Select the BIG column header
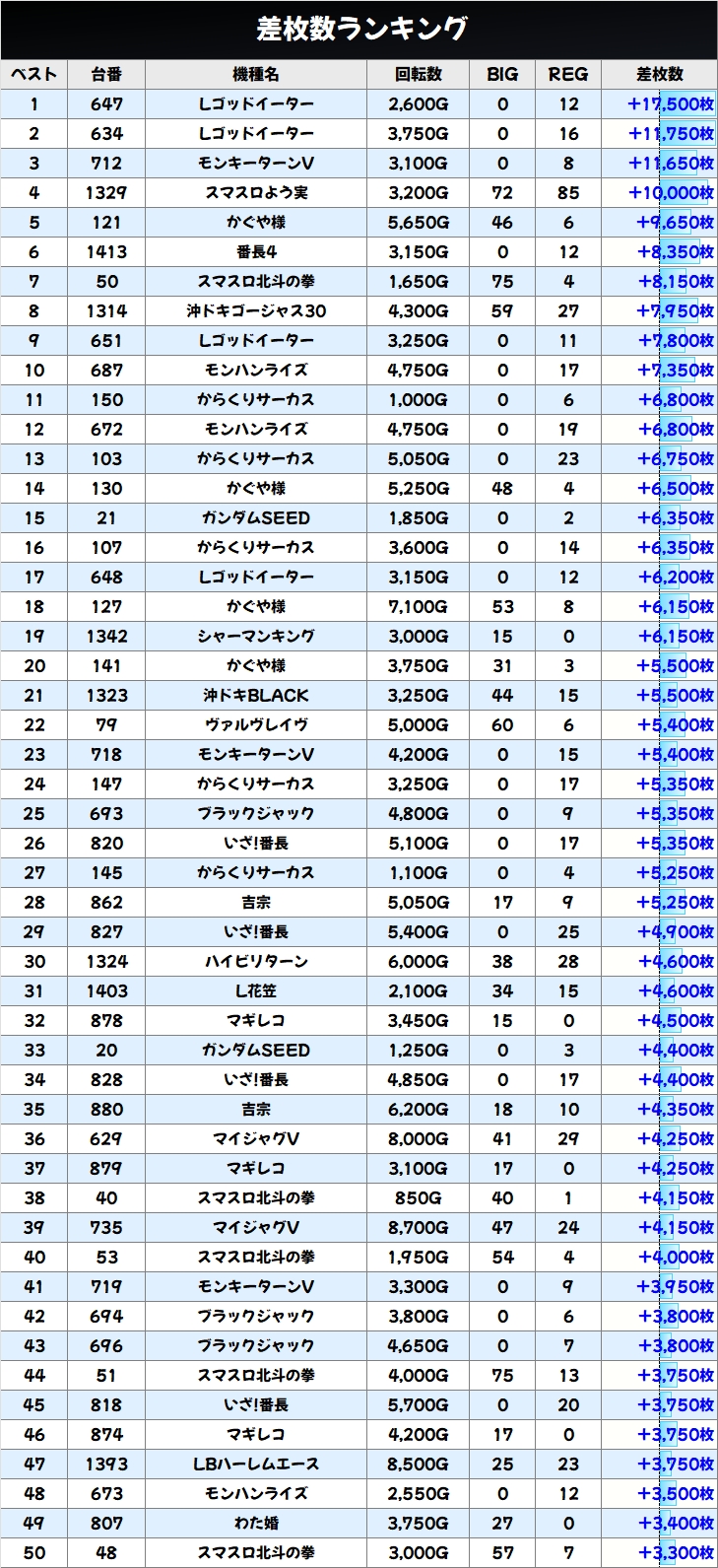The height and width of the screenshot is (1568, 718). coord(502,74)
